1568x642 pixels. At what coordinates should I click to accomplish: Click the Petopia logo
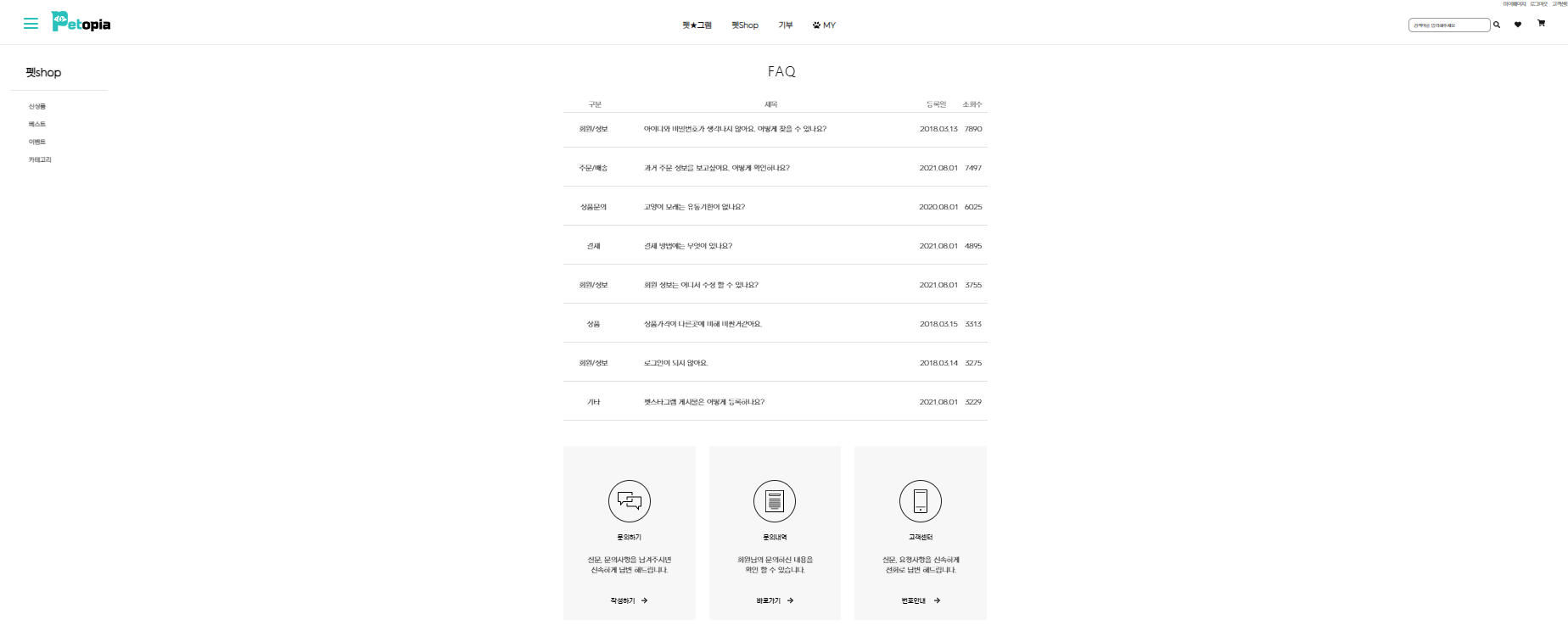tap(81, 22)
